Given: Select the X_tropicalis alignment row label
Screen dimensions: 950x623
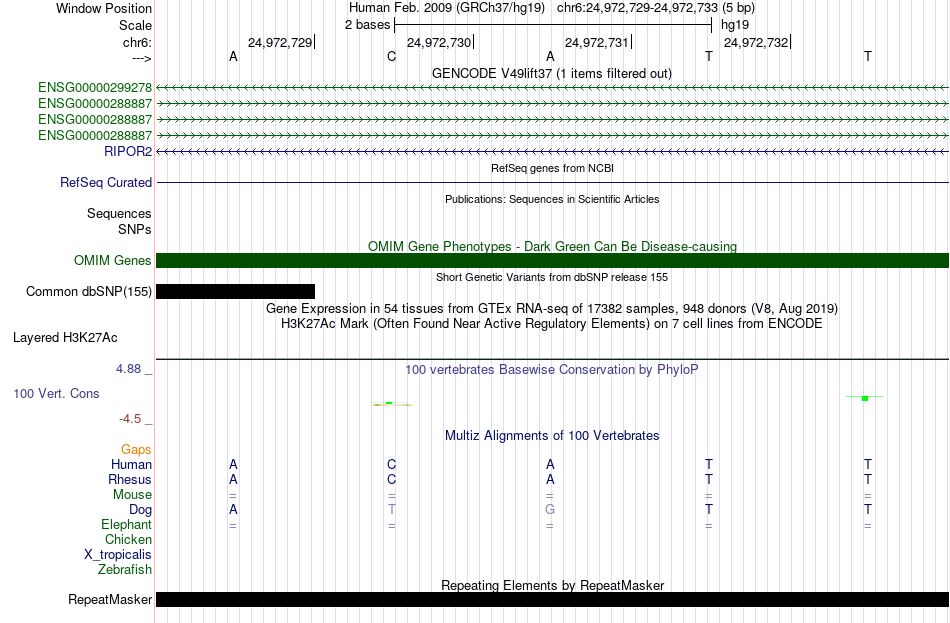Looking at the screenshot, I should (118, 555).
